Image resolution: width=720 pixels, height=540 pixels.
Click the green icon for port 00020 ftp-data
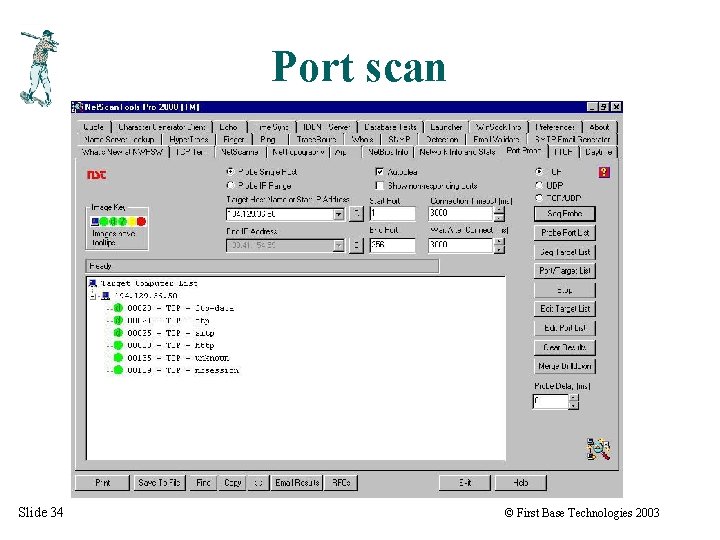[x=118, y=308]
